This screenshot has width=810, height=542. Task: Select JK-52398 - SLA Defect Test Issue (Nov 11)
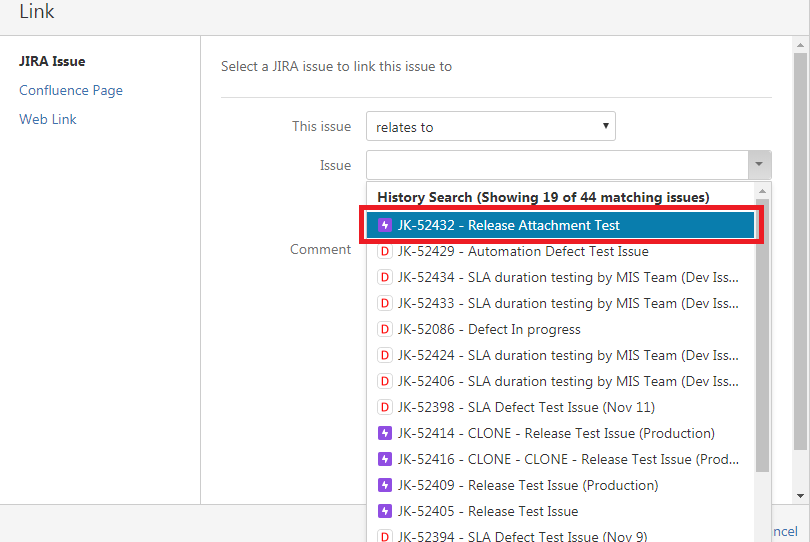click(x=560, y=407)
